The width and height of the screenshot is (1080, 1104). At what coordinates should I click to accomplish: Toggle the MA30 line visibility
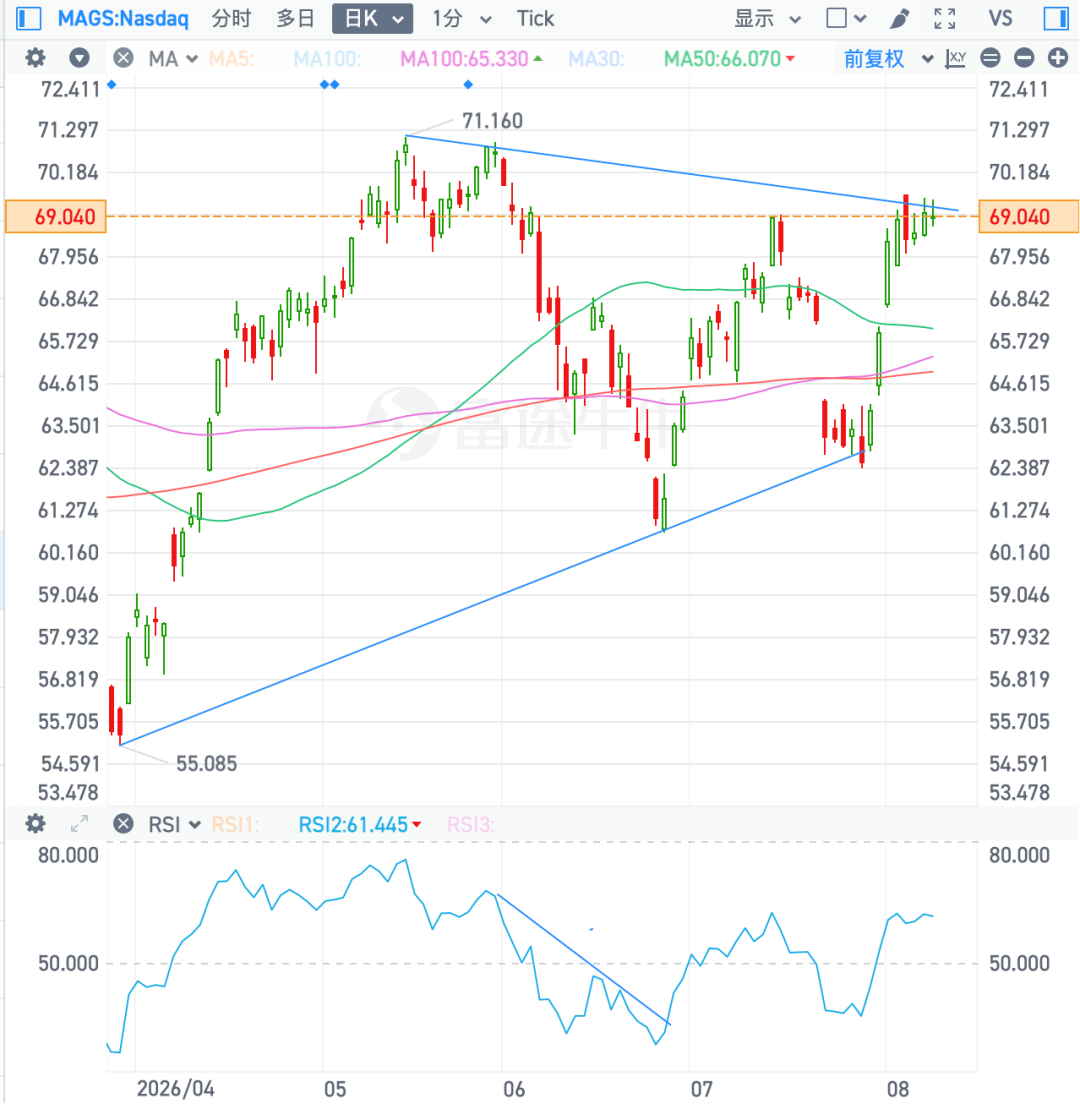coord(596,58)
